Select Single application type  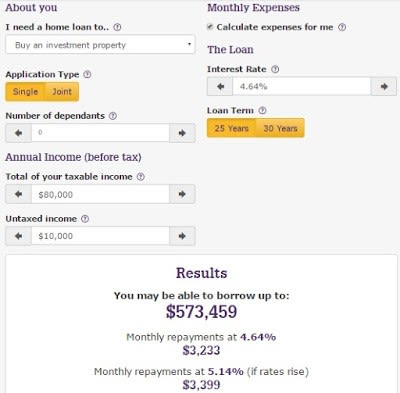(25, 92)
